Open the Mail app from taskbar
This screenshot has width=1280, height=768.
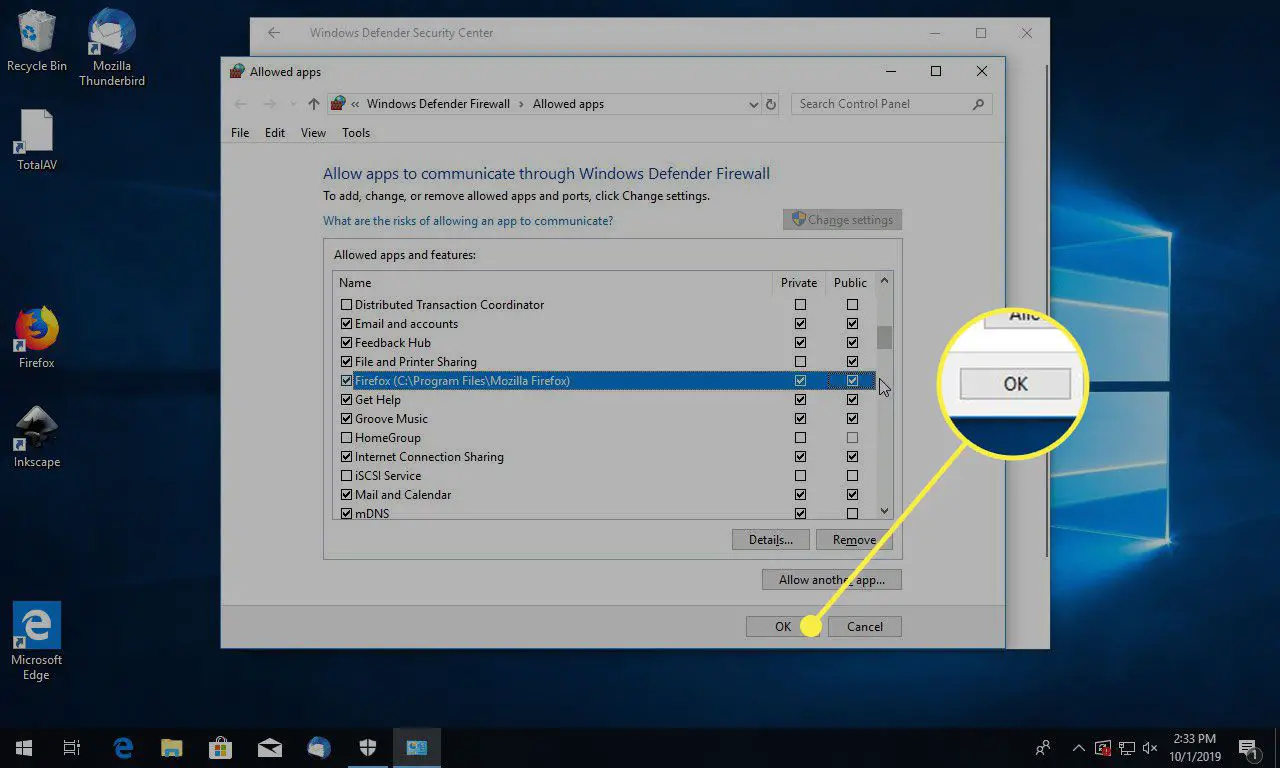[x=269, y=747]
